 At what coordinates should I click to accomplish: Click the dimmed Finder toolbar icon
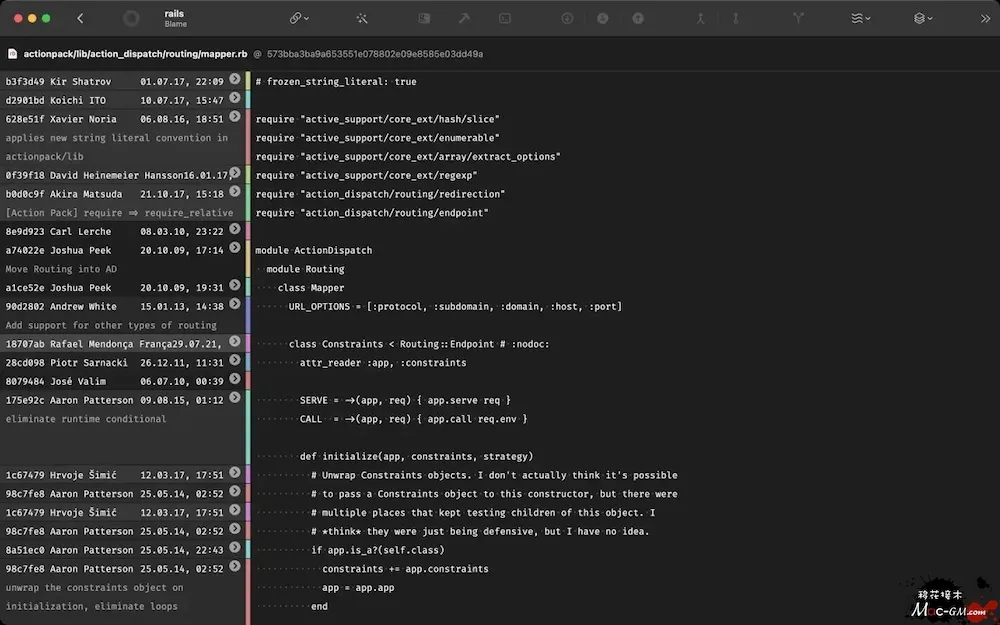(424, 18)
